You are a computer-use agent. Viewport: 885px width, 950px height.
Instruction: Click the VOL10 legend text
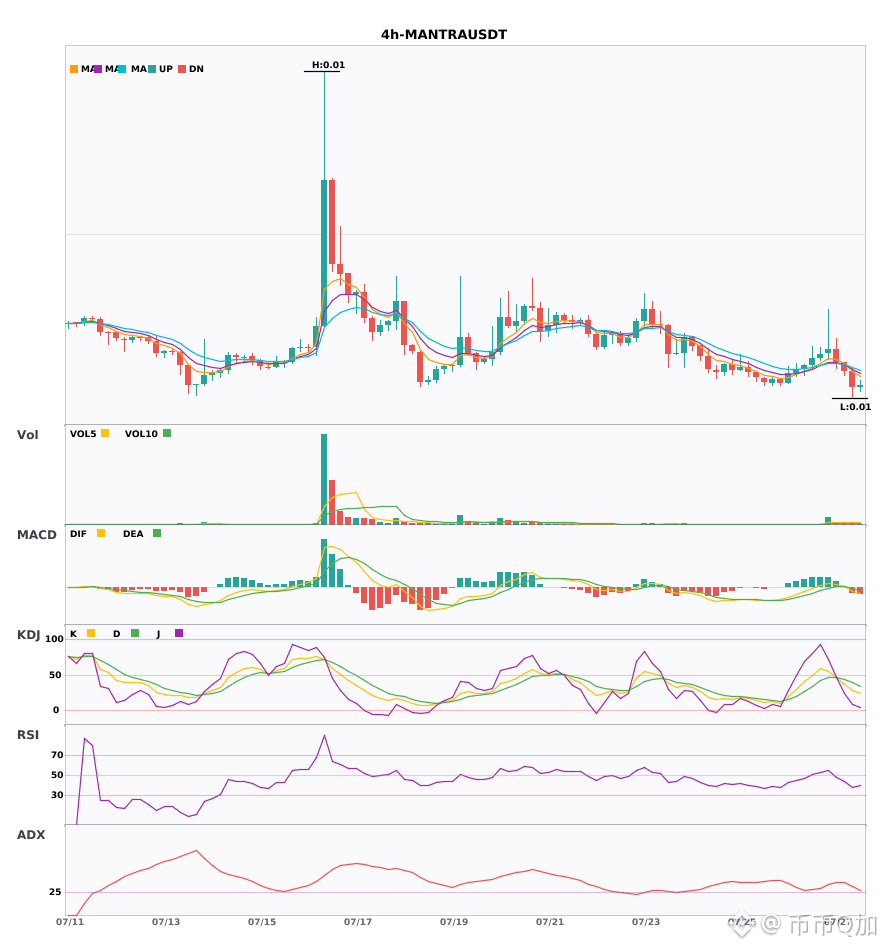141,434
